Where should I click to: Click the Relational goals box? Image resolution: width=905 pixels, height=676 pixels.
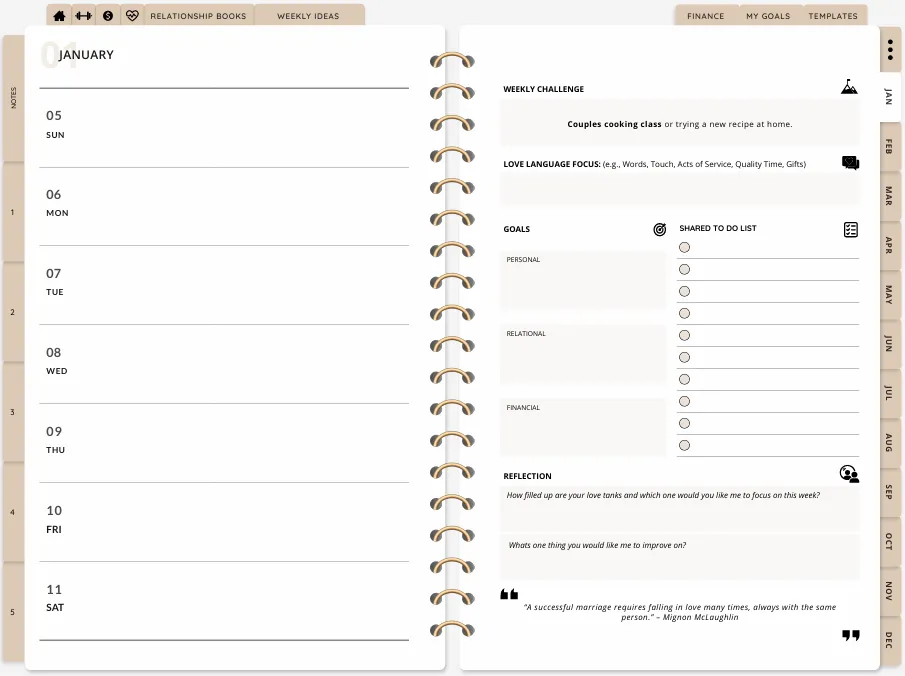(583, 354)
